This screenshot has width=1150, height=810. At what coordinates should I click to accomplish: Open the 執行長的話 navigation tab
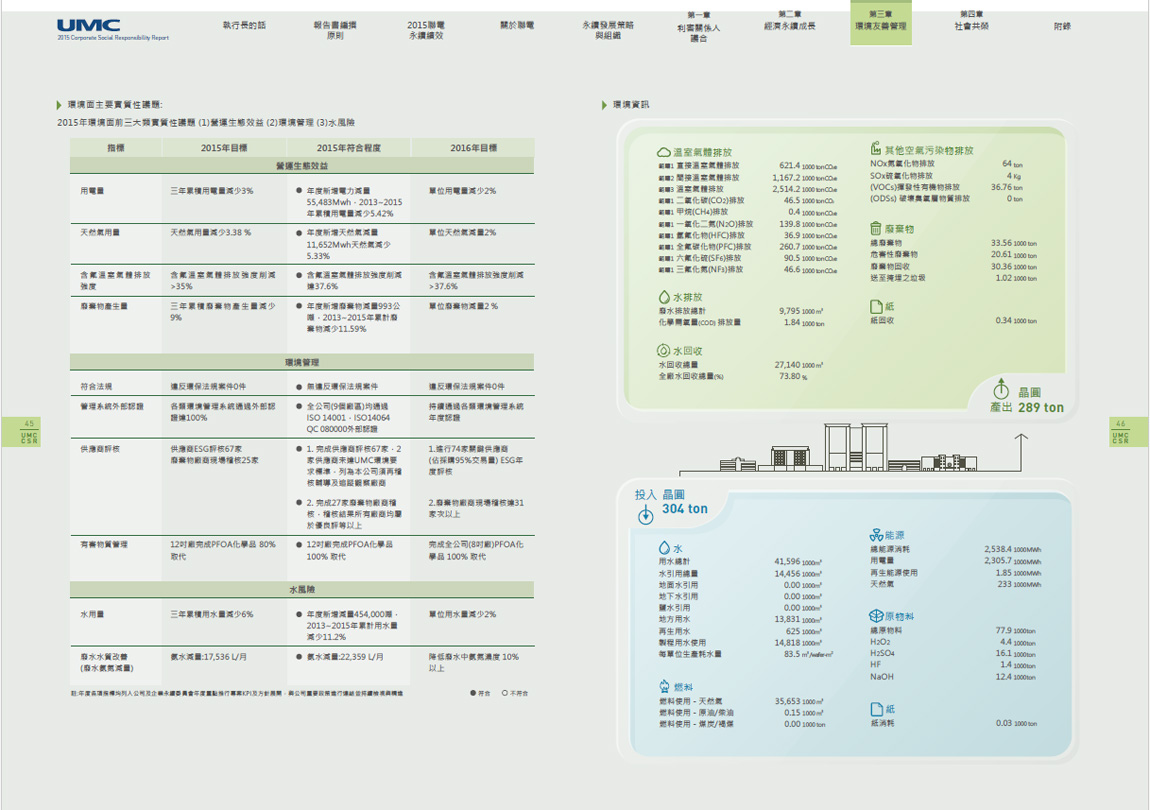coord(244,24)
